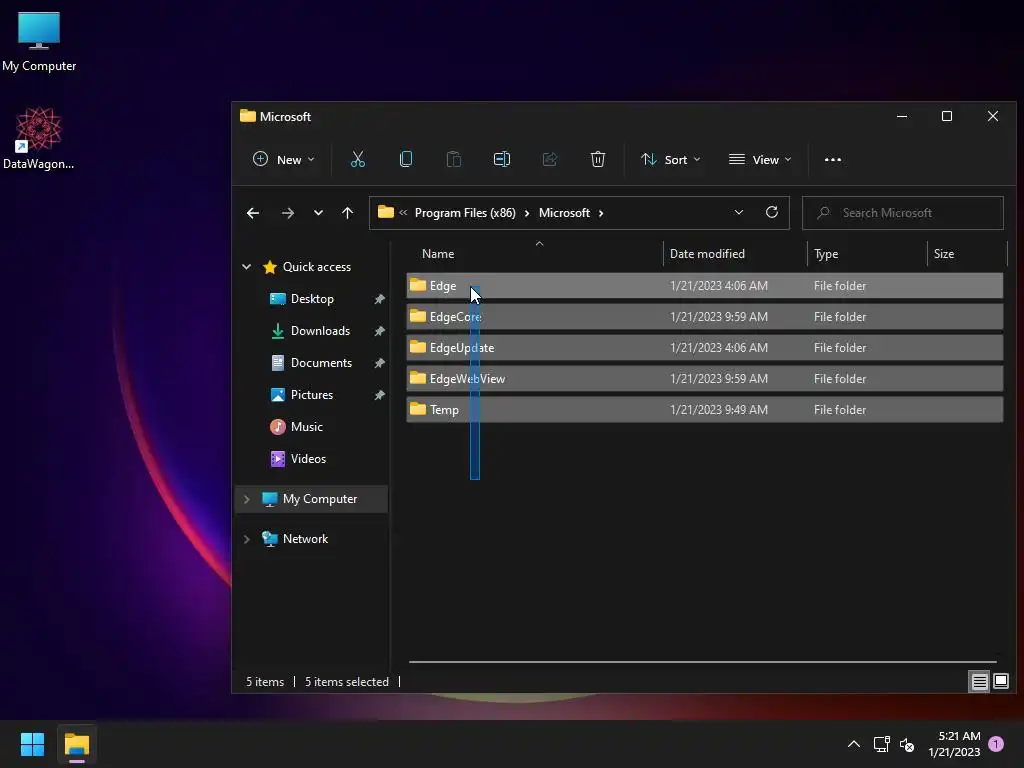Expand address bar history dropdown
This screenshot has height=768, width=1024.
(x=739, y=212)
